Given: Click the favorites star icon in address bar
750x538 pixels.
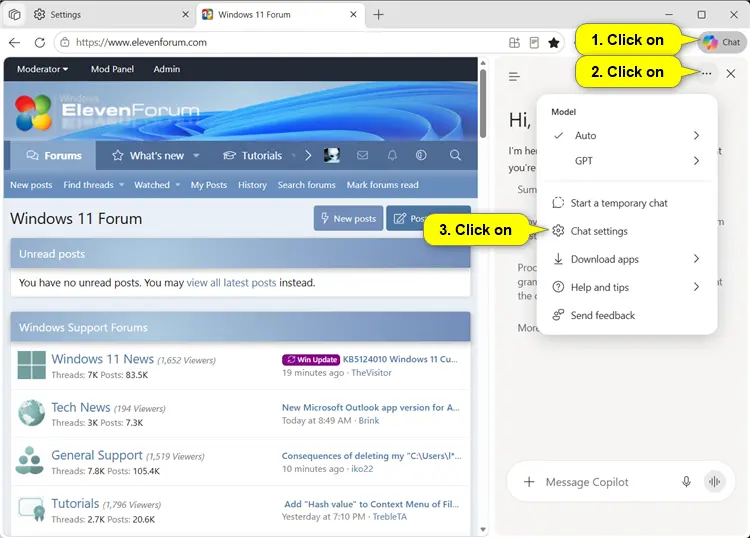Looking at the screenshot, I should (x=554, y=43).
